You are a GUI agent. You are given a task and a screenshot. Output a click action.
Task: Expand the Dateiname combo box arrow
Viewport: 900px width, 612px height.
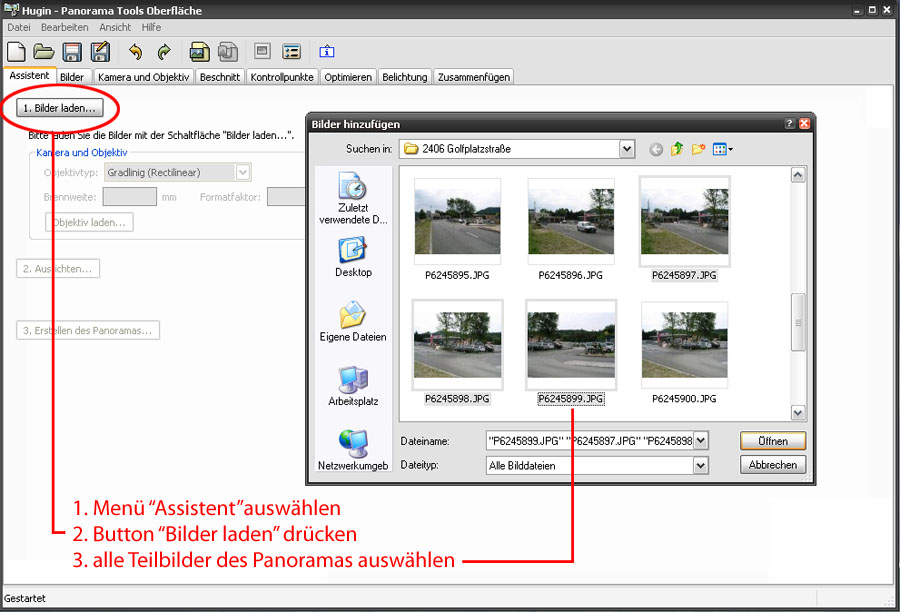click(x=700, y=441)
